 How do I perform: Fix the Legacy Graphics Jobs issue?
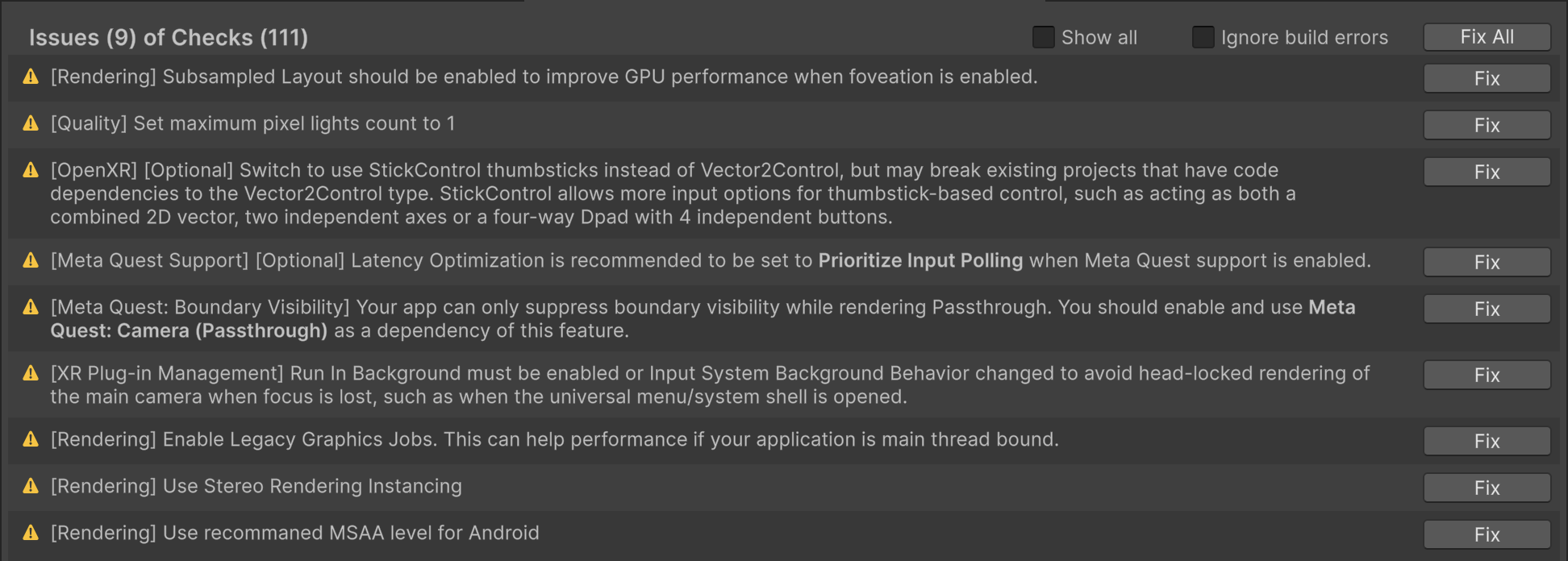coord(1487,441)
